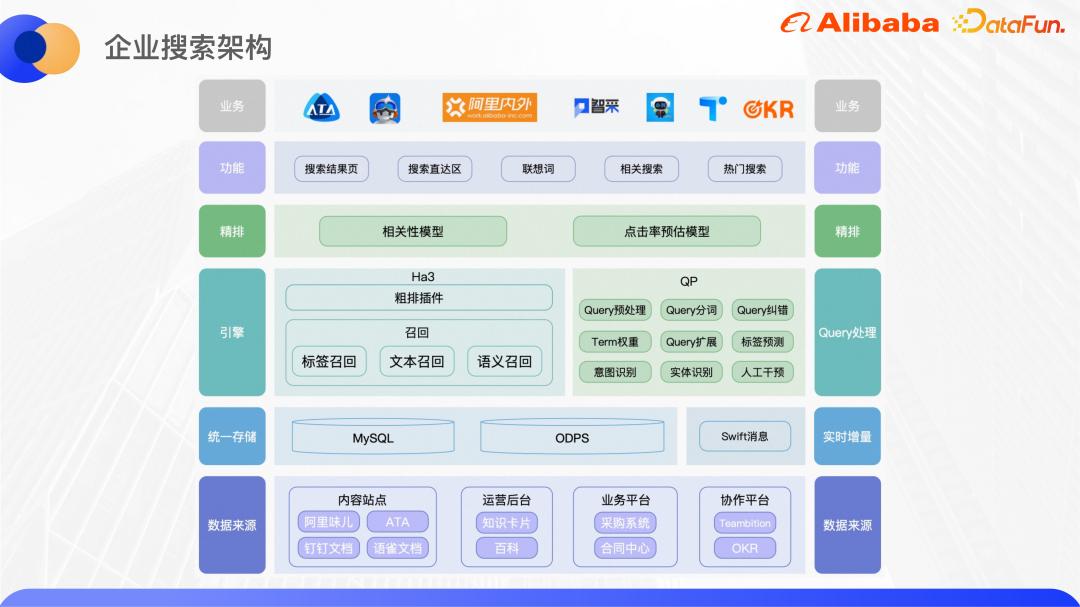Viewport: 1080px width, 607px height.
Task: Open the OKR business icon
Action: pos(768,106)
